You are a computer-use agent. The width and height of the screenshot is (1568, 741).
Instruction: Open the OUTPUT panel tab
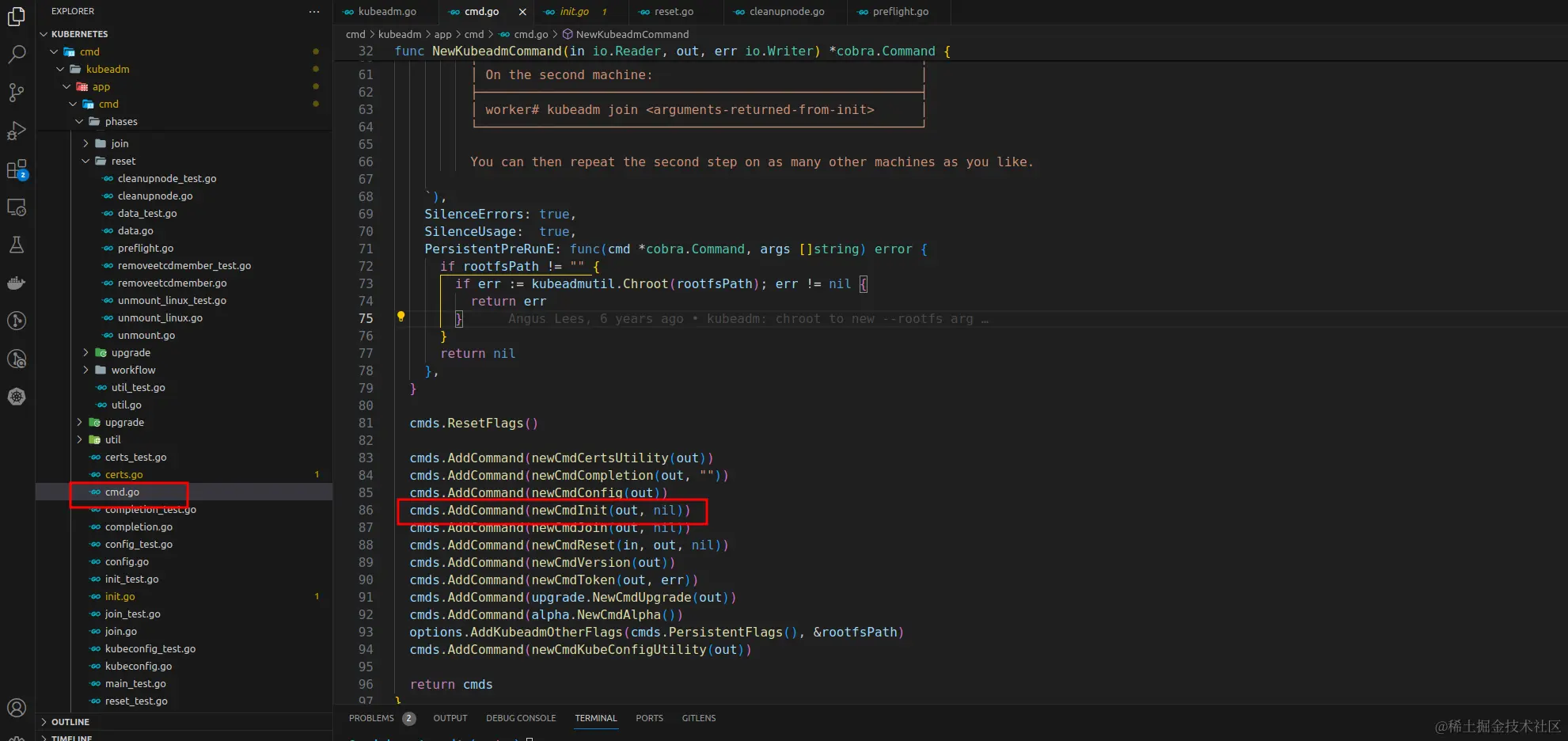[450, 718]
